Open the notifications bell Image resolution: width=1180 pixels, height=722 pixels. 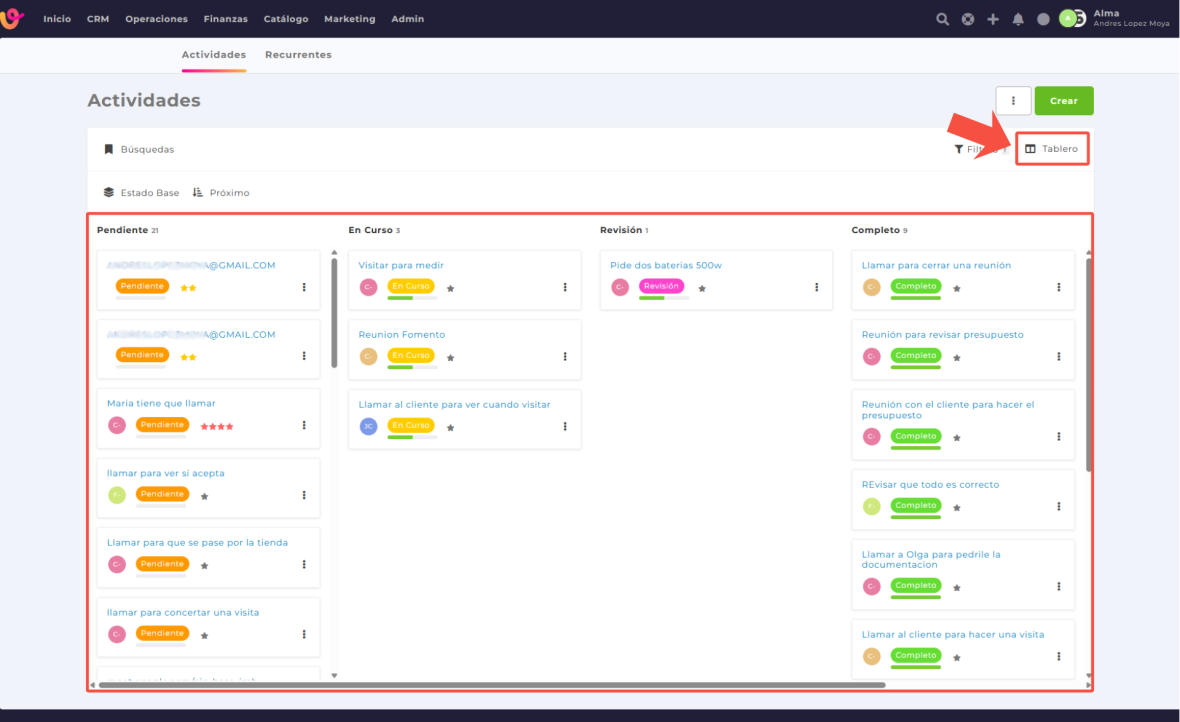point(1018,19)
